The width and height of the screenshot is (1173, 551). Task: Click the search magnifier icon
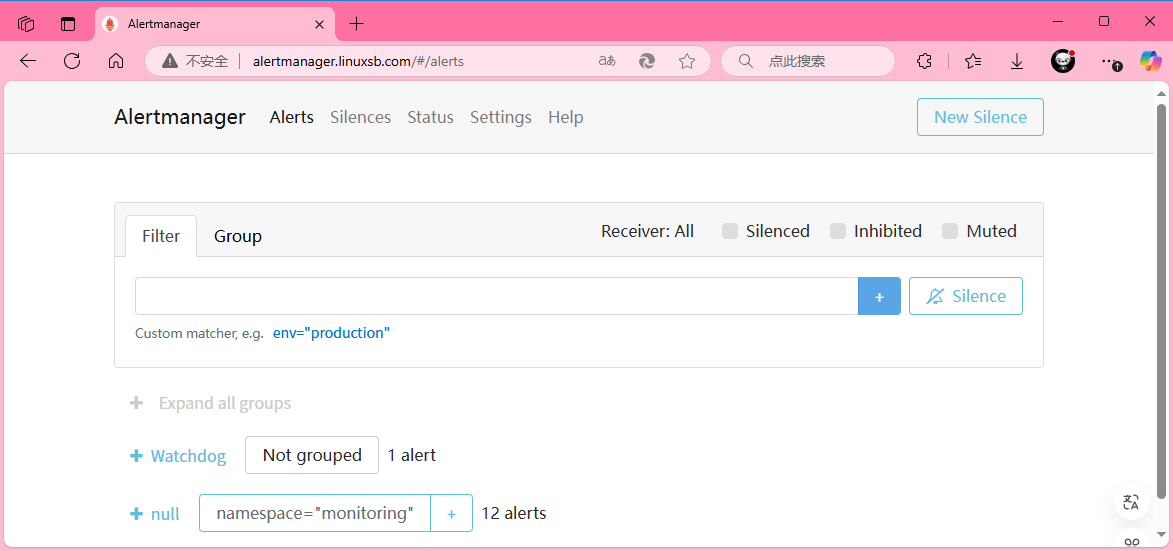pyautogui.click(x=745, y=61)
